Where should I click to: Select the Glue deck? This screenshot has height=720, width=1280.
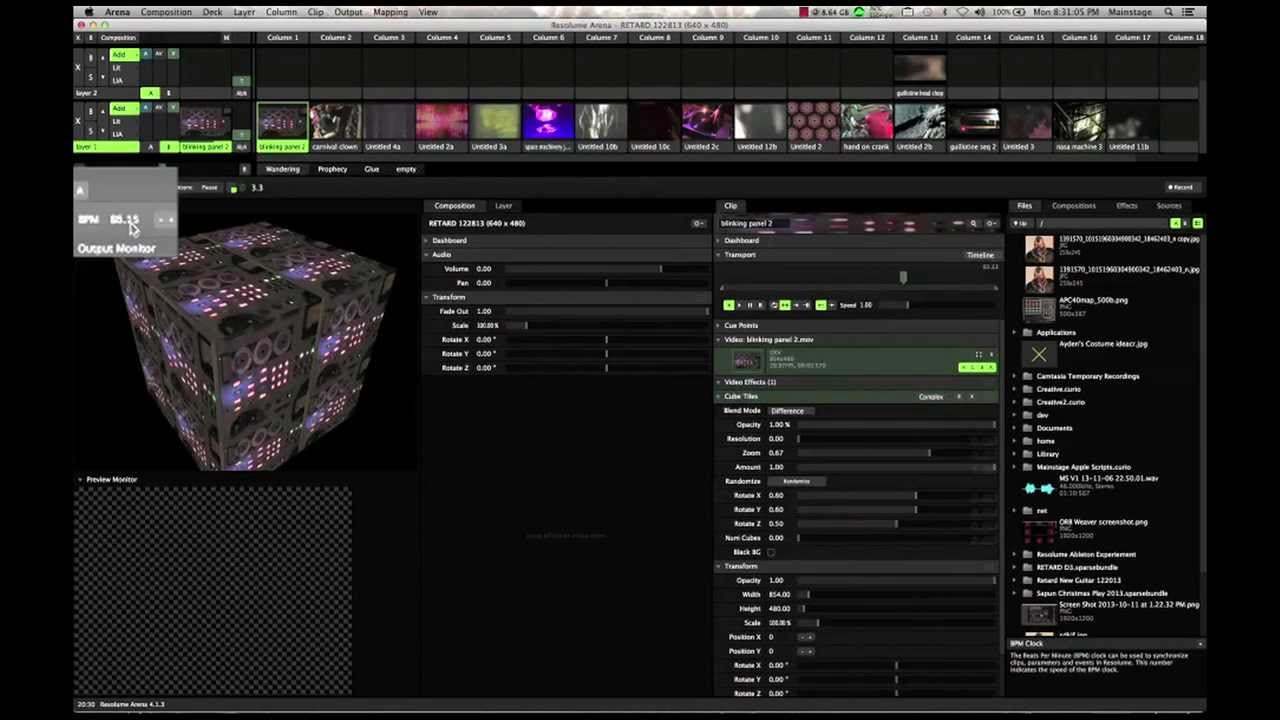[371, 169]
